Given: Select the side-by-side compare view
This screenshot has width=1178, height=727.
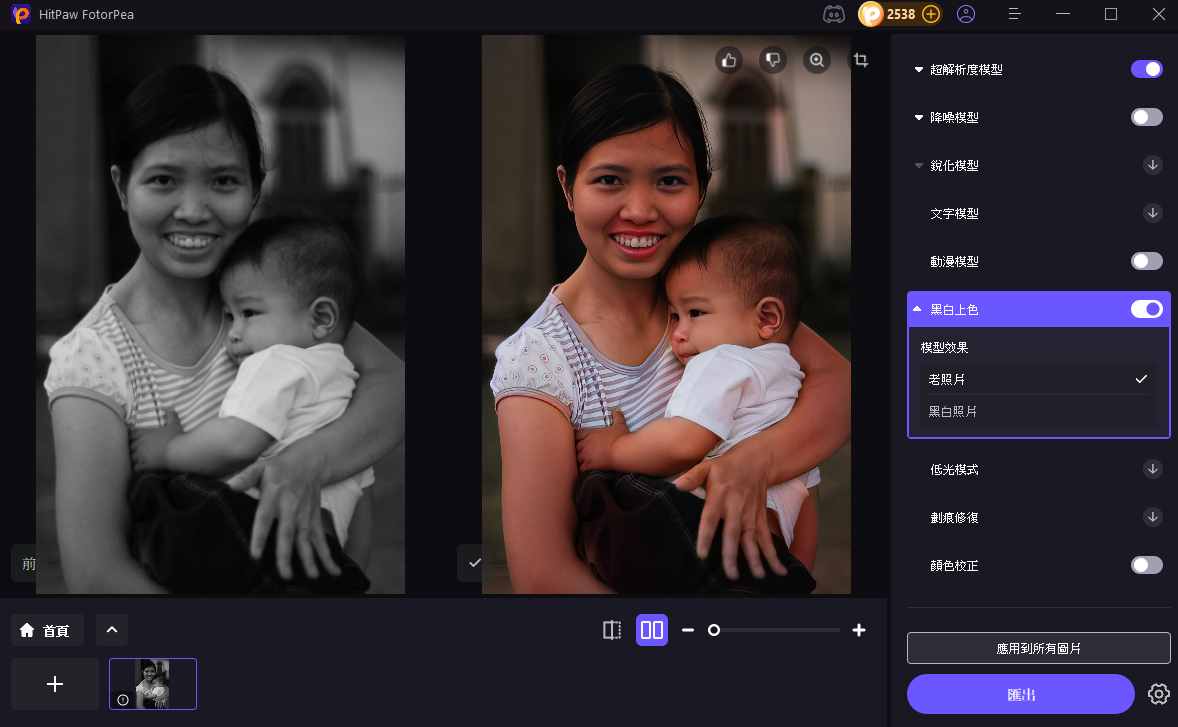Looking at the screenshot, I should (x=652, y=630).
